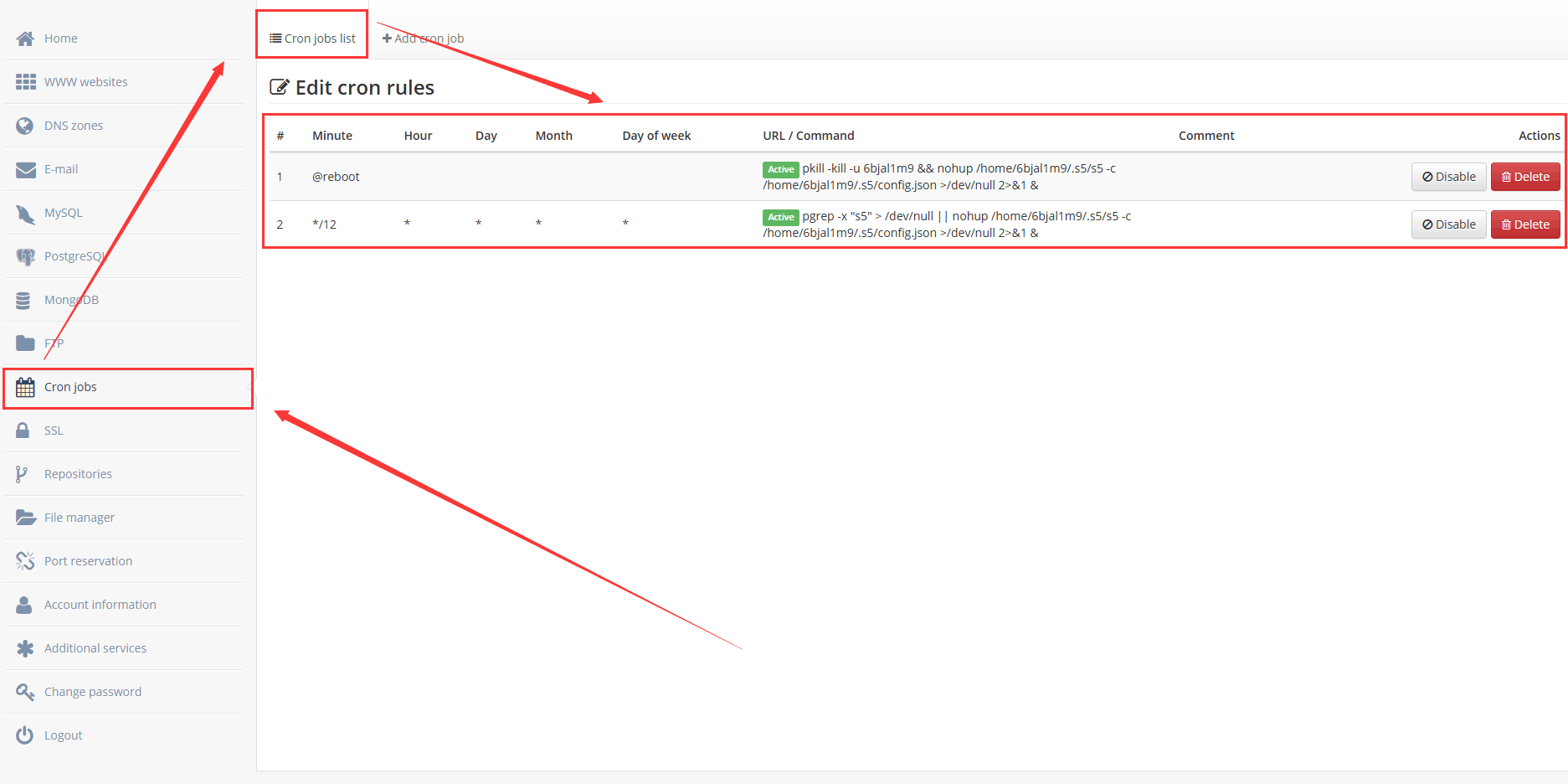Disable the */12 minute cron job
Image resolution: width=1568 pixels, height=784 pixels.
coord(1448,224)
